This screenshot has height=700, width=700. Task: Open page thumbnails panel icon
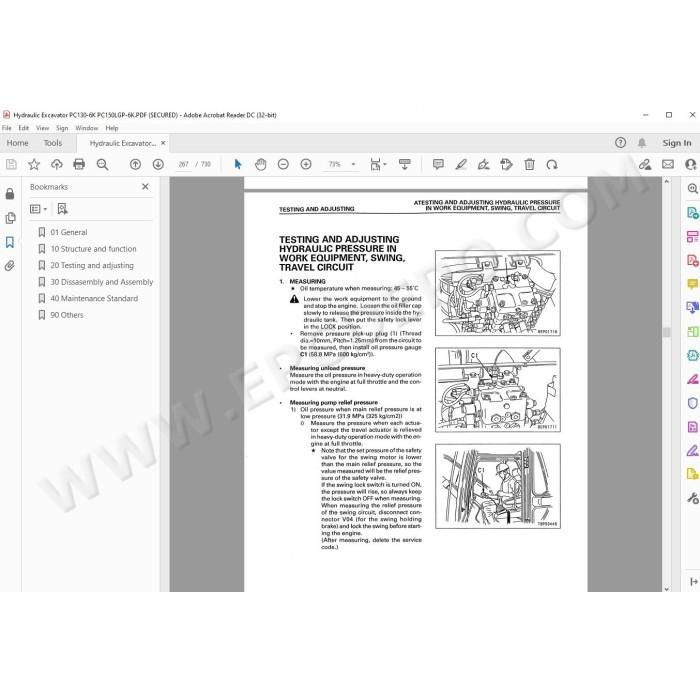click(10, 218)
